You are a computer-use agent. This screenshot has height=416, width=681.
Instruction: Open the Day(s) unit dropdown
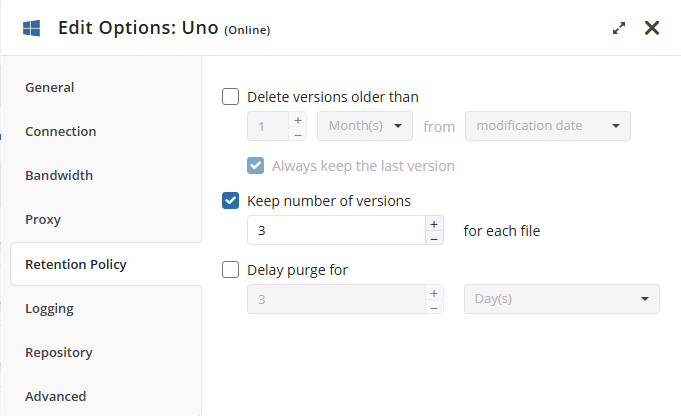click(x=561, y=299)
